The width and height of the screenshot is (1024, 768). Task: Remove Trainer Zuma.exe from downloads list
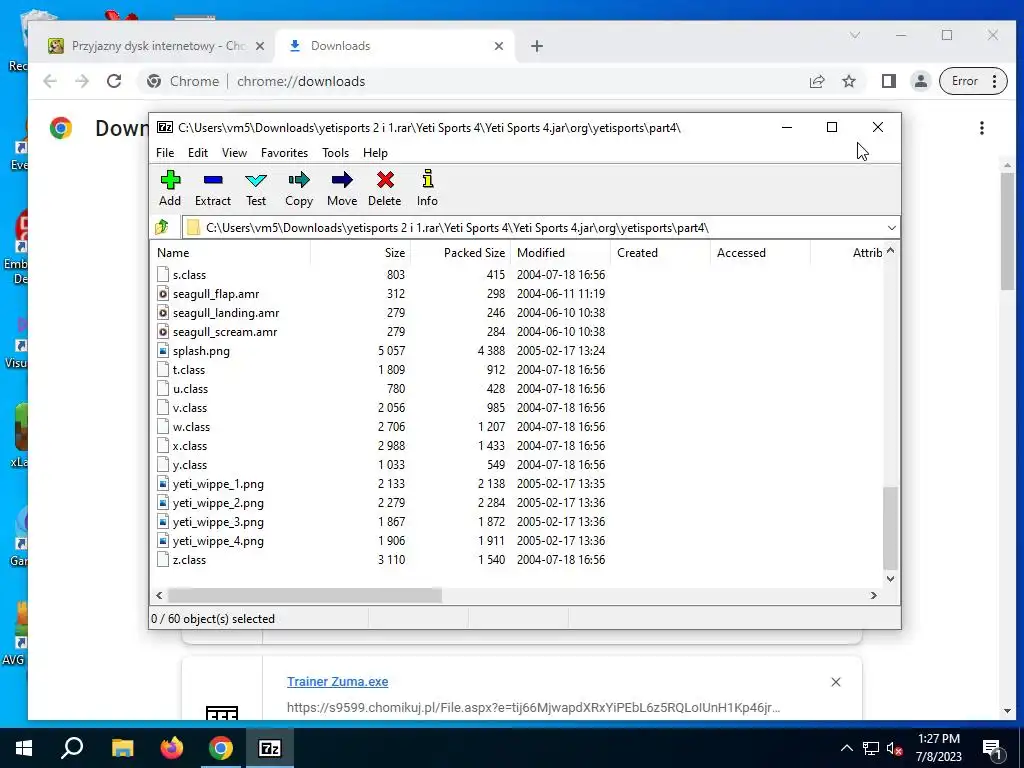tap(836, 682)
